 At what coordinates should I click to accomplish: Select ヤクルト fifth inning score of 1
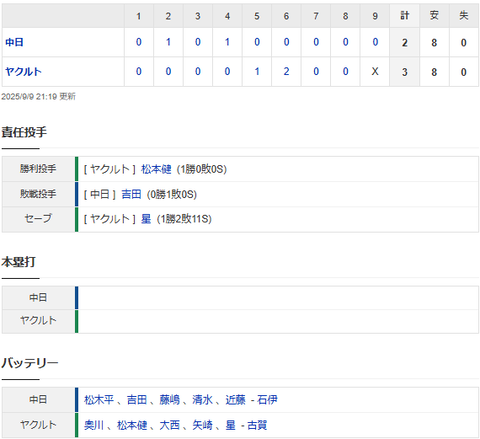[x=257, y=71]
